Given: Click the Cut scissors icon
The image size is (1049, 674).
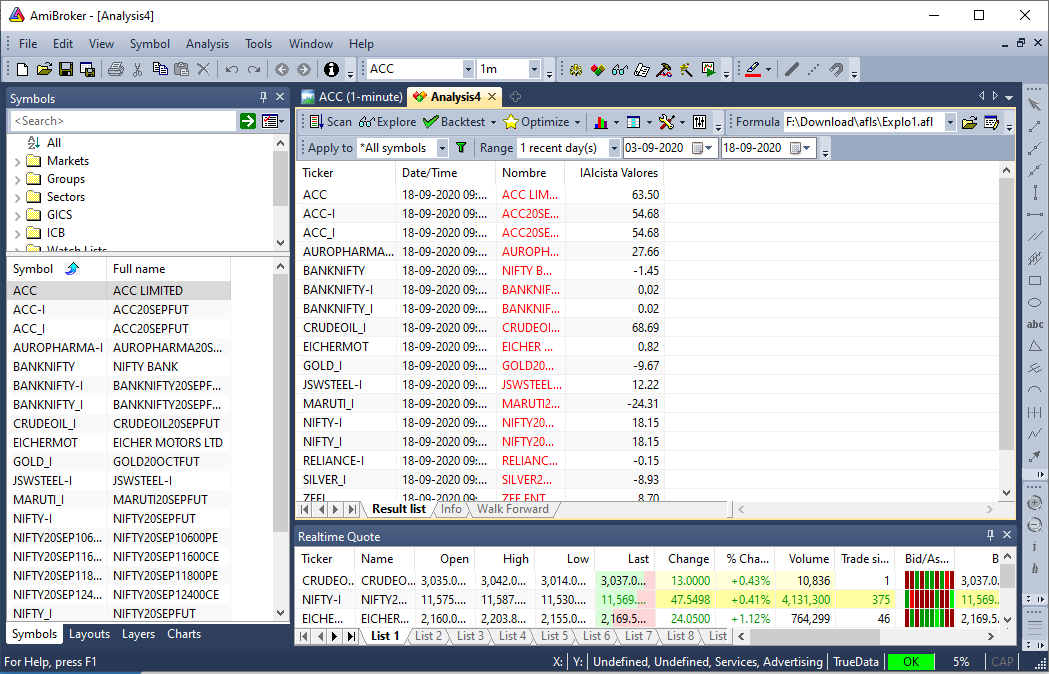Looking at the screenshot, I should pyautogui.click(x=138, y=69).
